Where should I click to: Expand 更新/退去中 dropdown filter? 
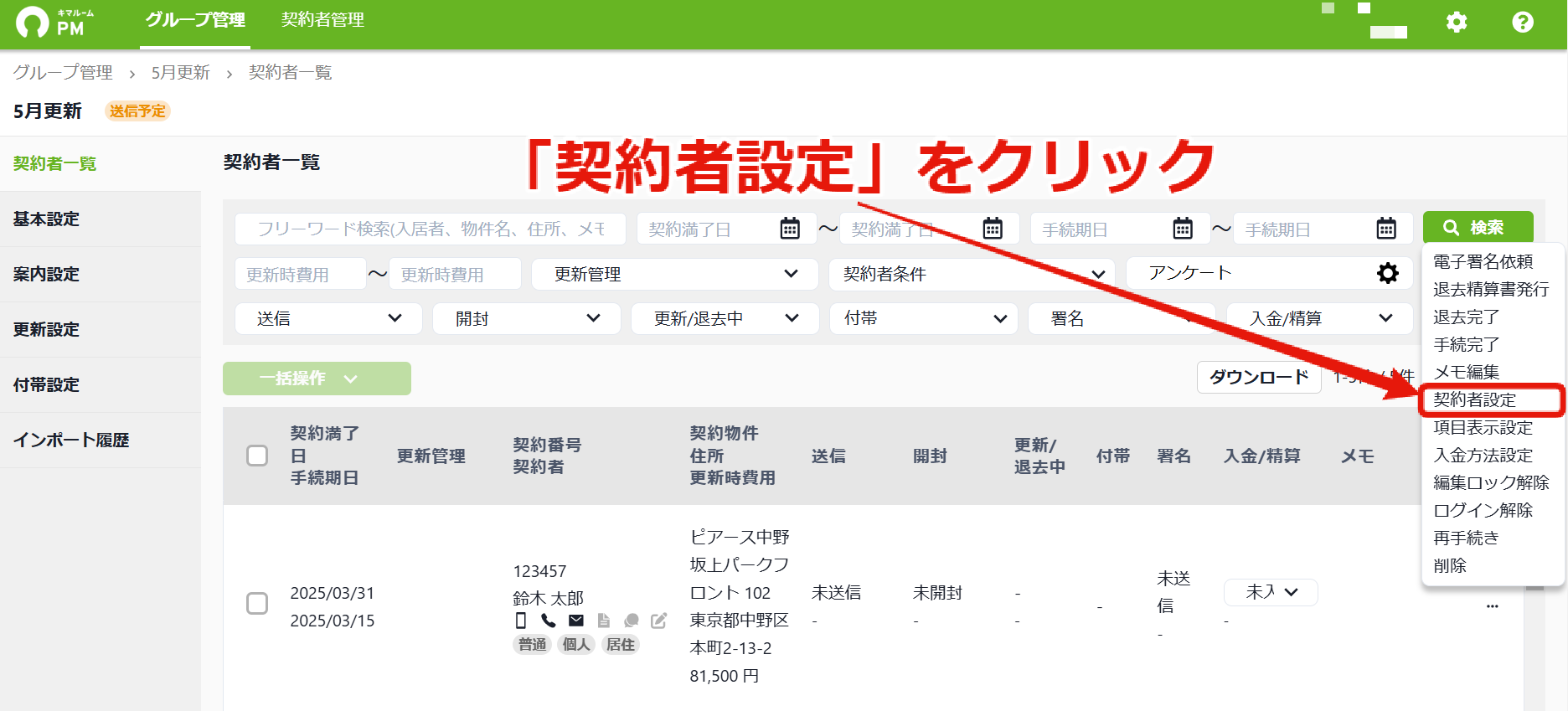point(725,318)
